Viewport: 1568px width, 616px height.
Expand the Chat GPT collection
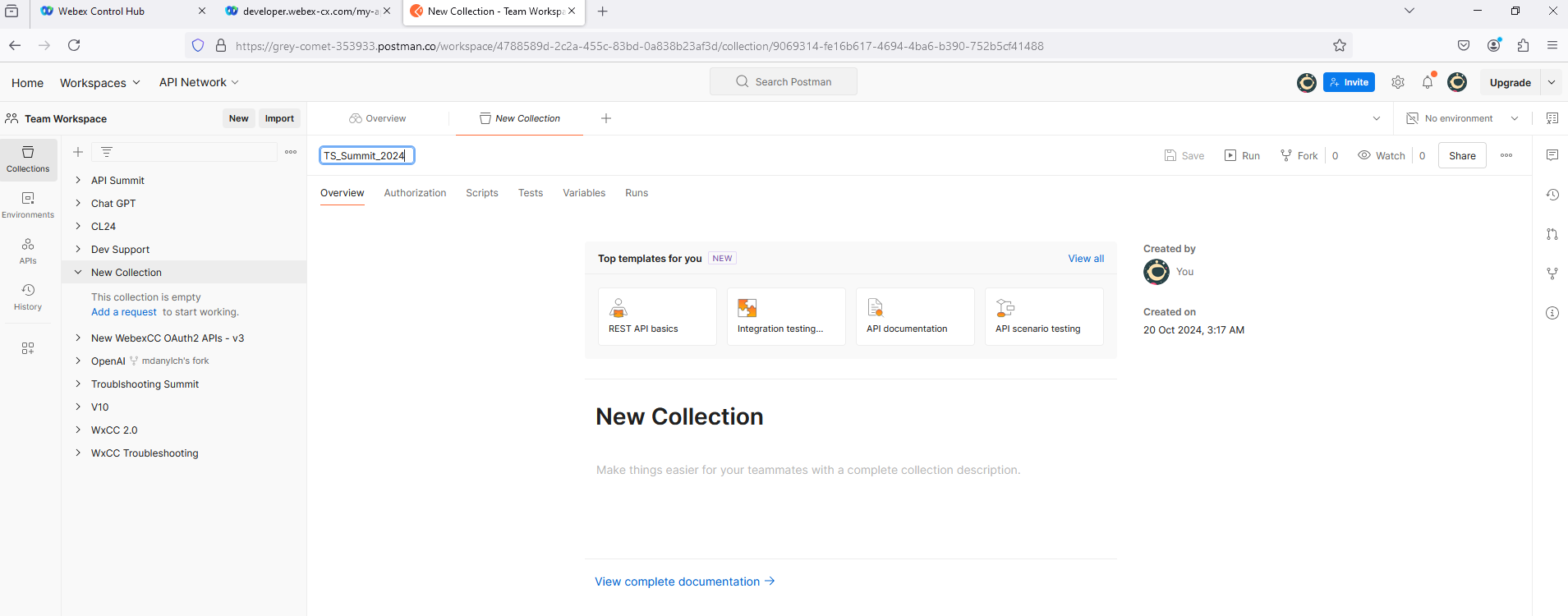(78, 203)
